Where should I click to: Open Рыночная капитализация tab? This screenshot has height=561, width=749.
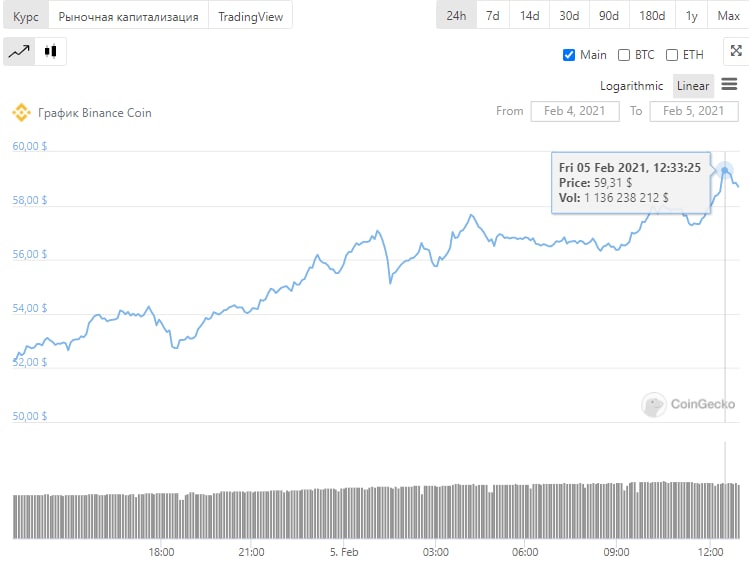(128, 17)
